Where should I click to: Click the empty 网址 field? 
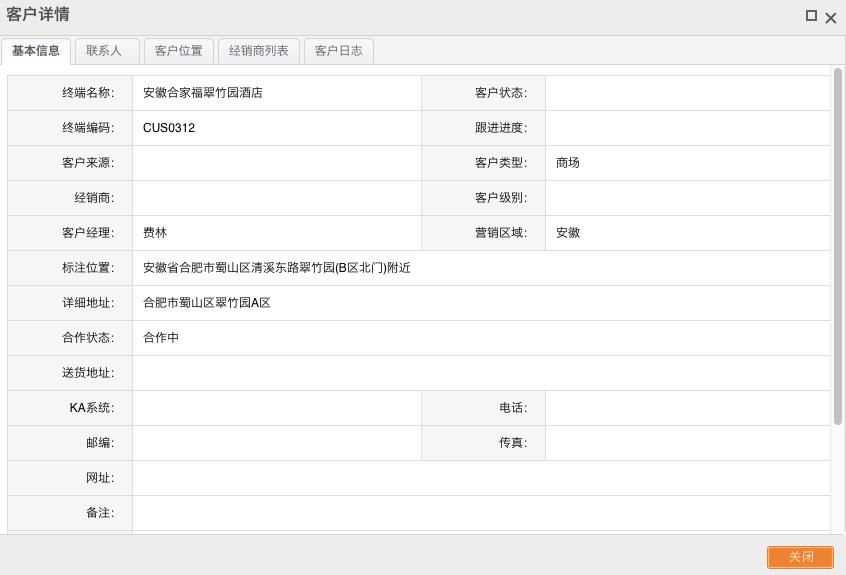pos(480,478)
